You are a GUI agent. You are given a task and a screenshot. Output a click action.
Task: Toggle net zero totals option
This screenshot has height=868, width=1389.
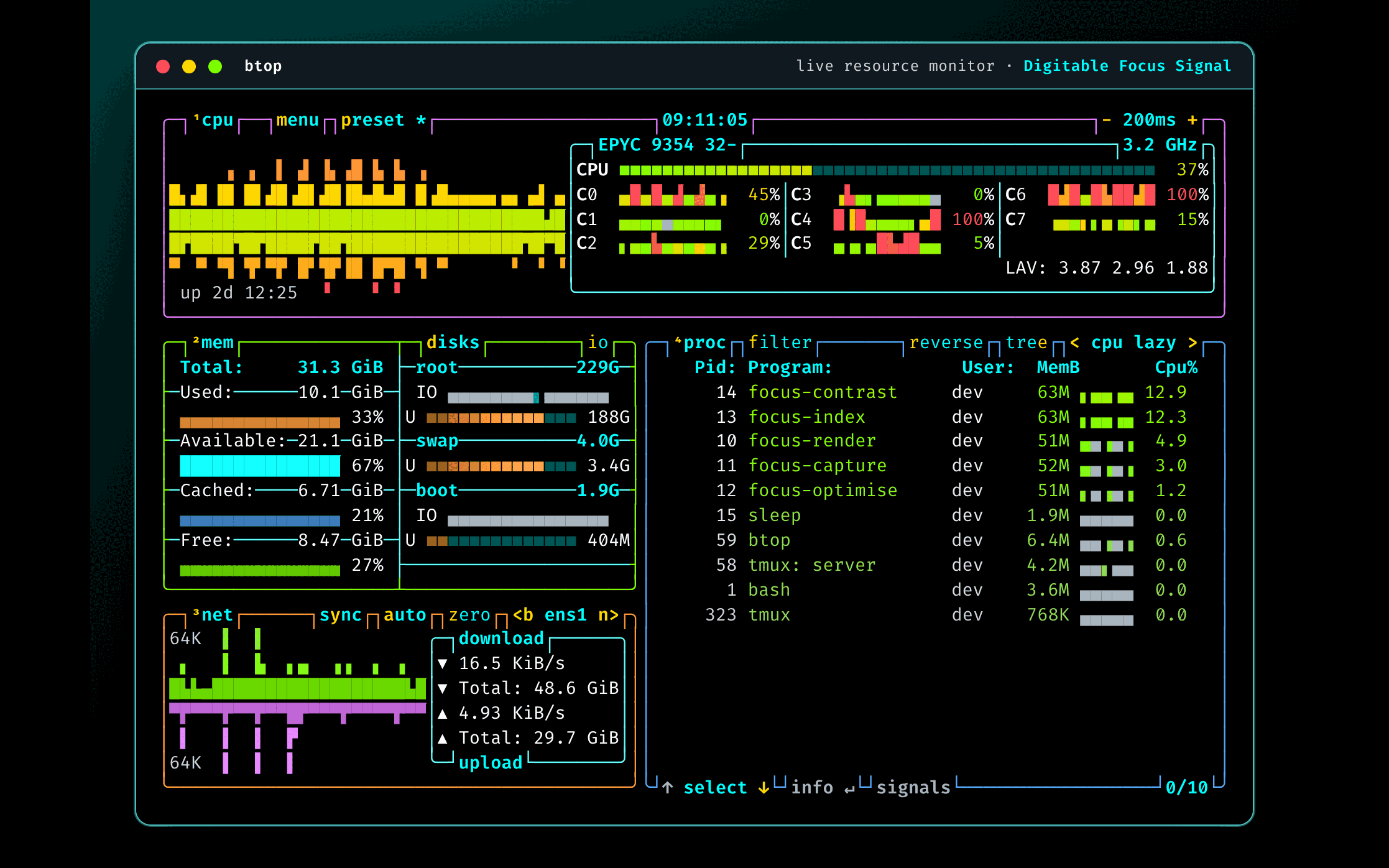[x=469, y=615]
